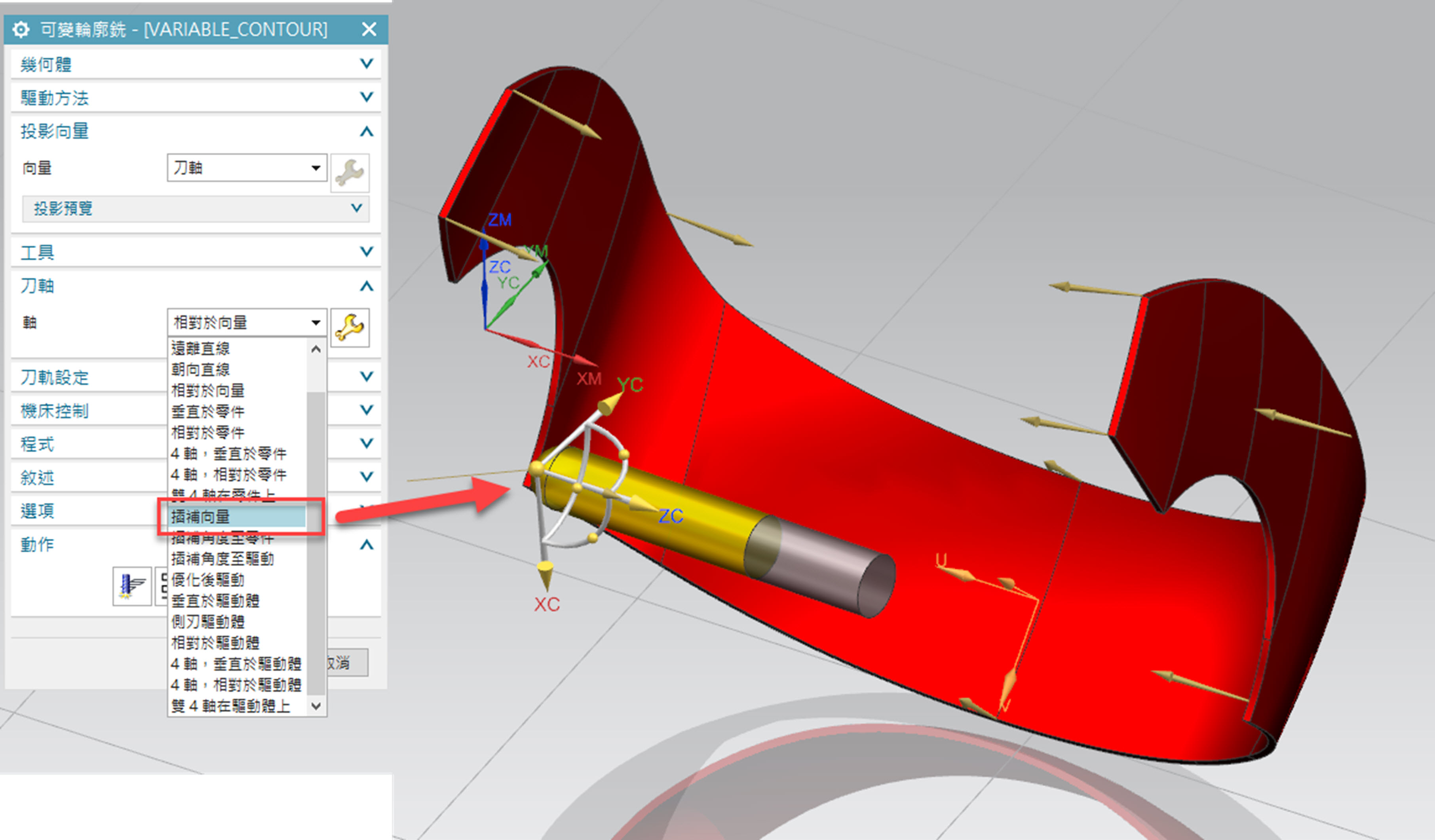Expand the 刀軌設定 section

(x=367, y=376)
